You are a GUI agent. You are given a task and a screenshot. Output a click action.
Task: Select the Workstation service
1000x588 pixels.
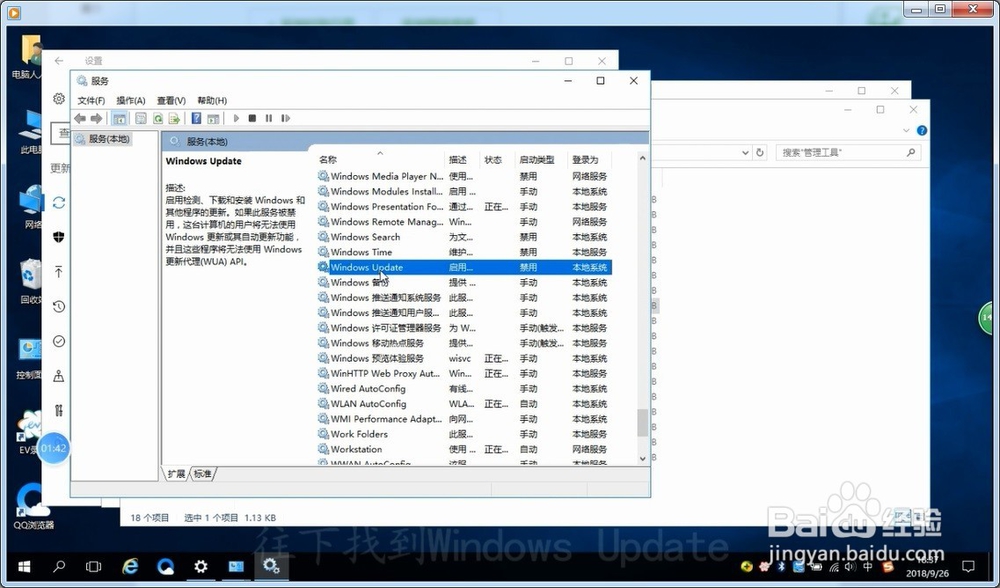click(x=464, y=450)
